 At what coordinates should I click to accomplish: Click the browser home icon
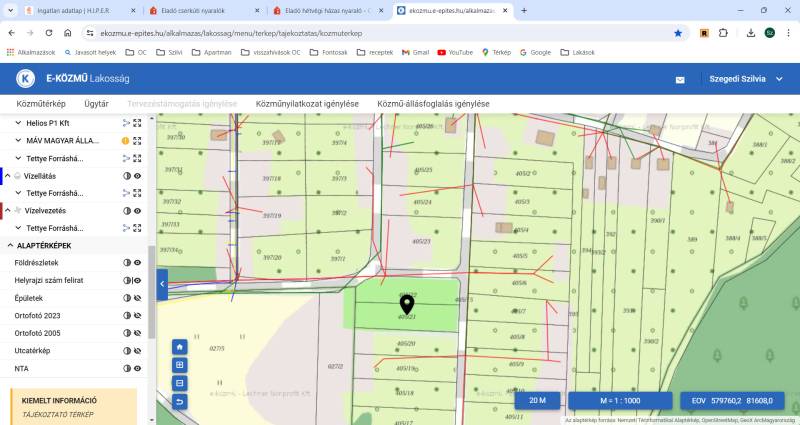(67, 33)
